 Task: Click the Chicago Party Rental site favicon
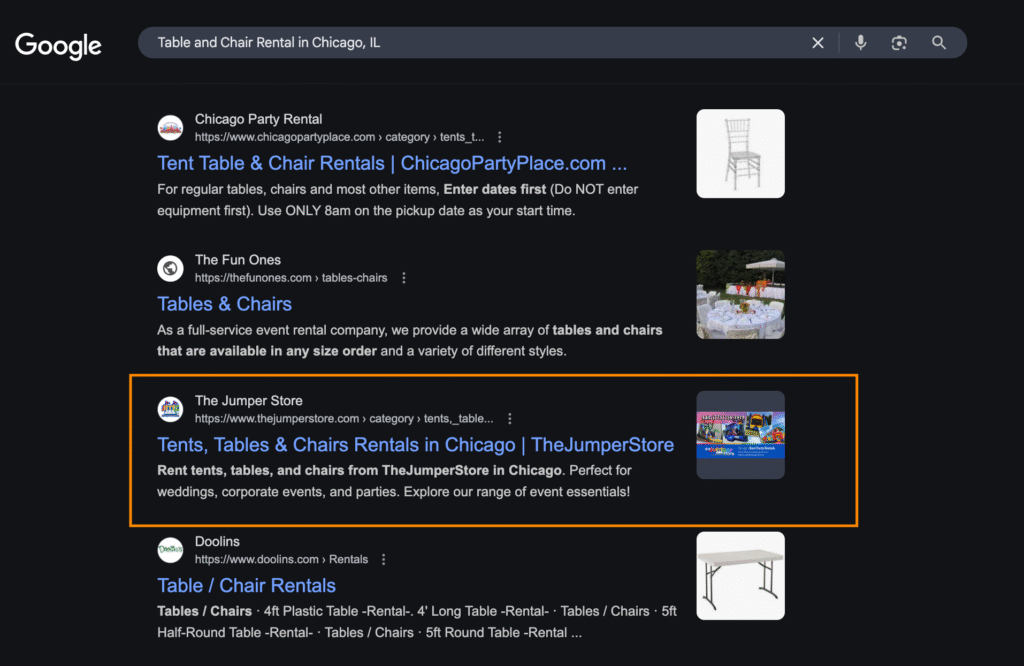coord(170,128)
